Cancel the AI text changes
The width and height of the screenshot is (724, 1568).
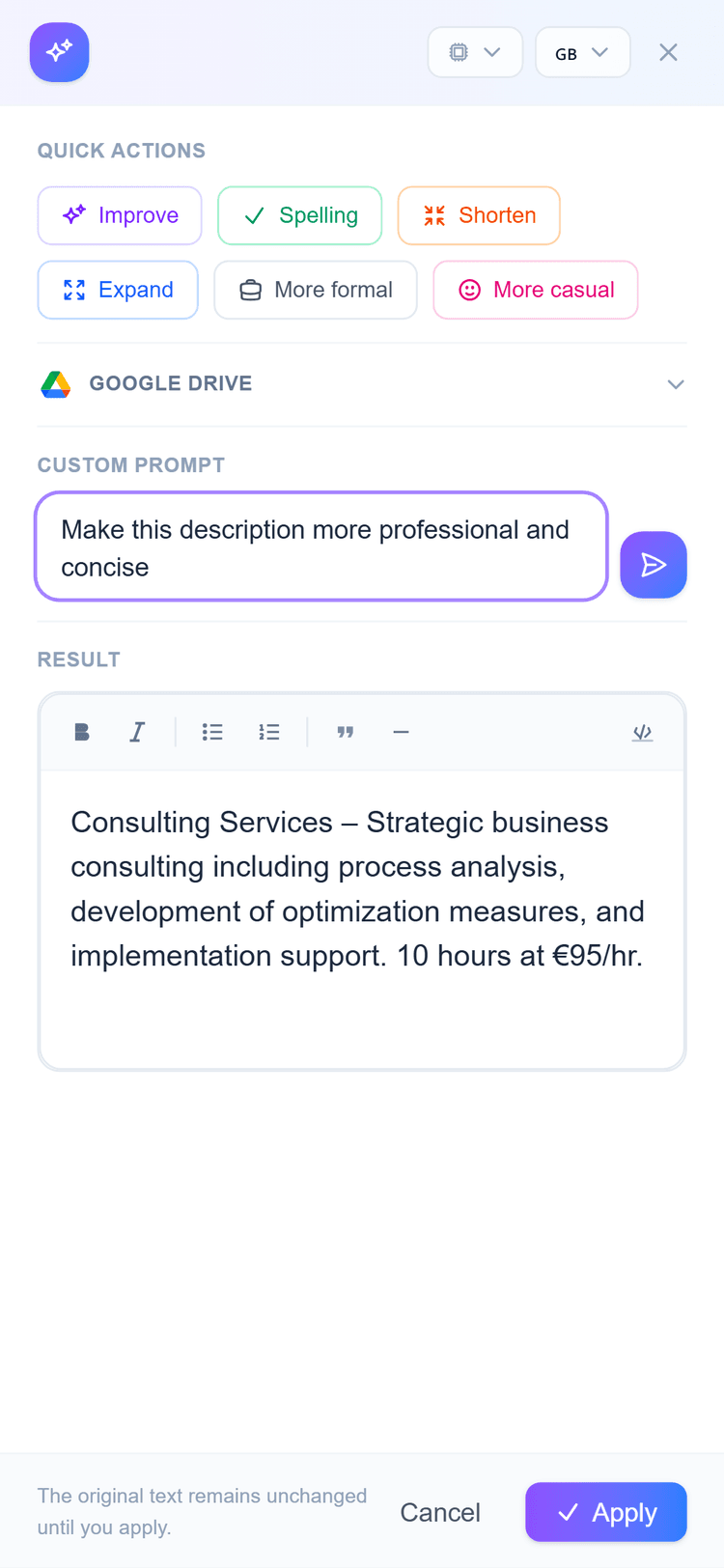pyautogui.click(x=440, y=1512)
